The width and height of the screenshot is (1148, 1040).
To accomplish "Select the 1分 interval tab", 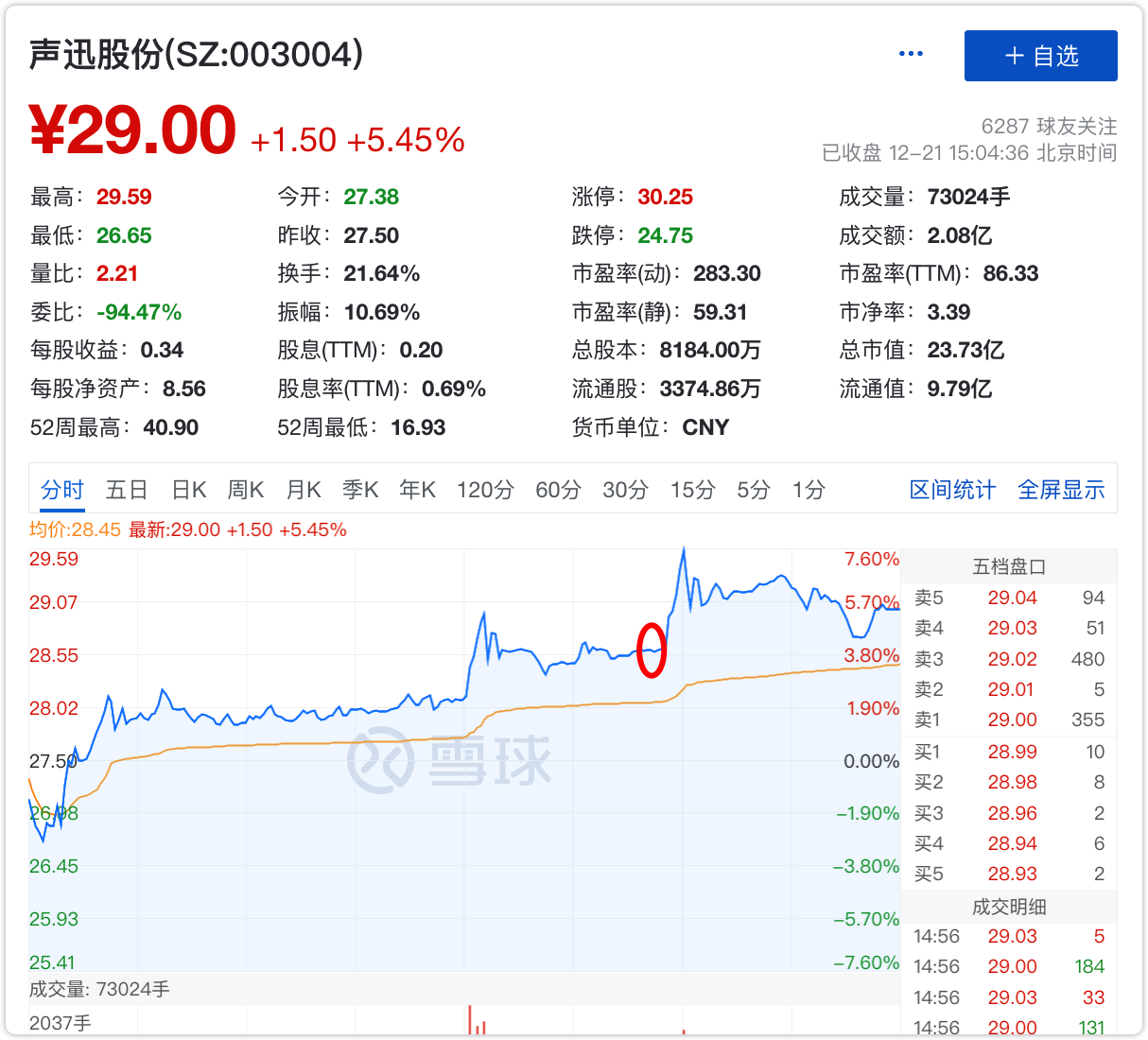I will pos(809,490).
